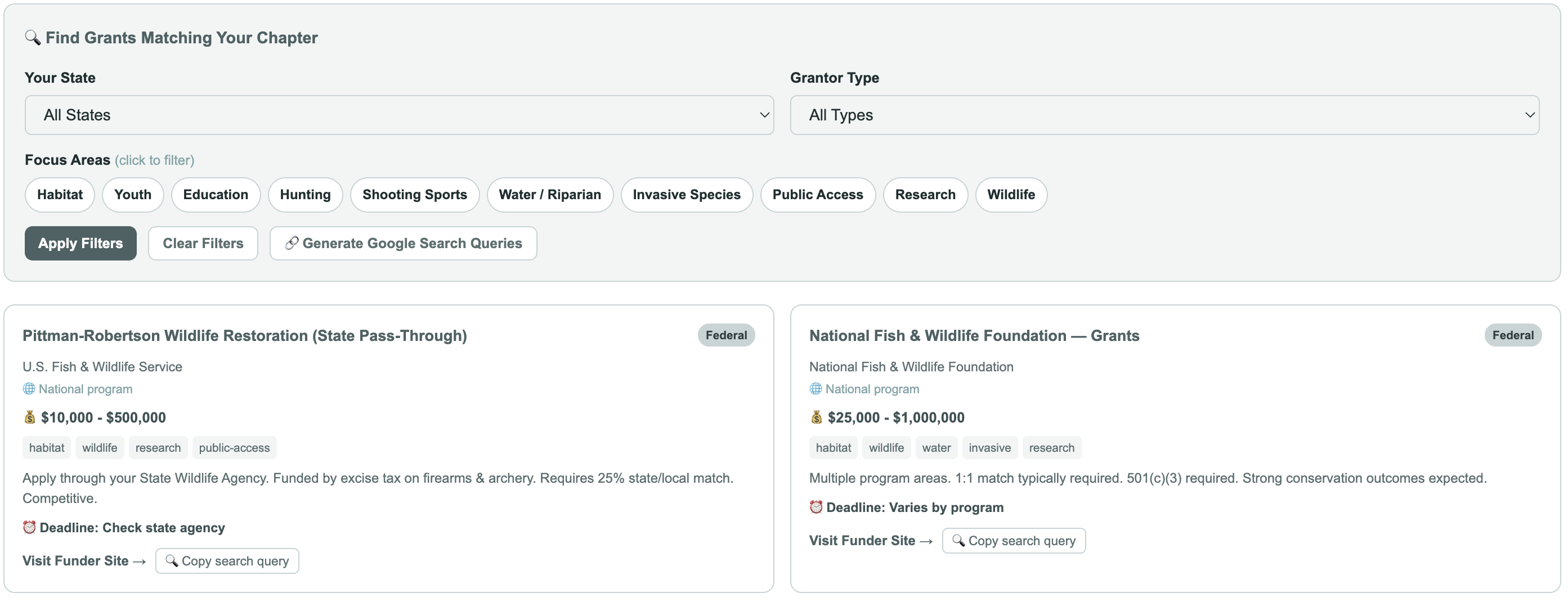
Task: Click the magnifier icon beside Find Grants heading
Action: (32, 38)
